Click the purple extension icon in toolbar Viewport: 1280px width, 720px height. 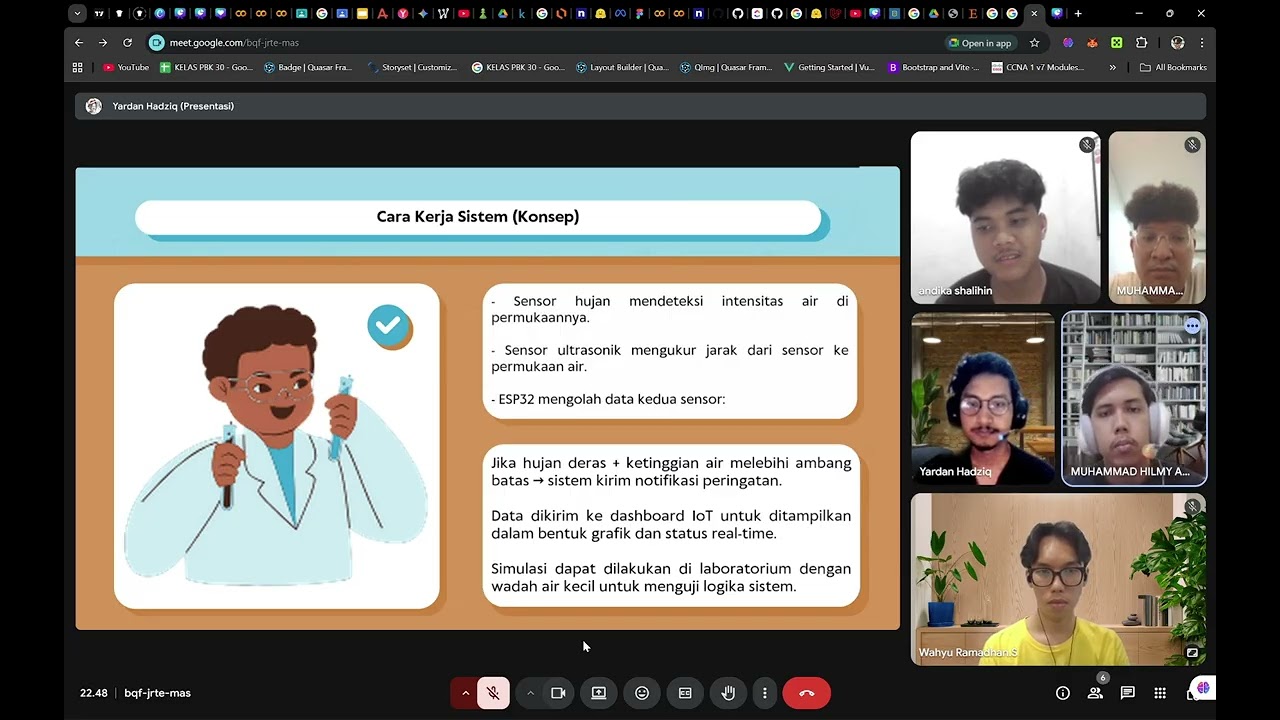coord(1068,43)
